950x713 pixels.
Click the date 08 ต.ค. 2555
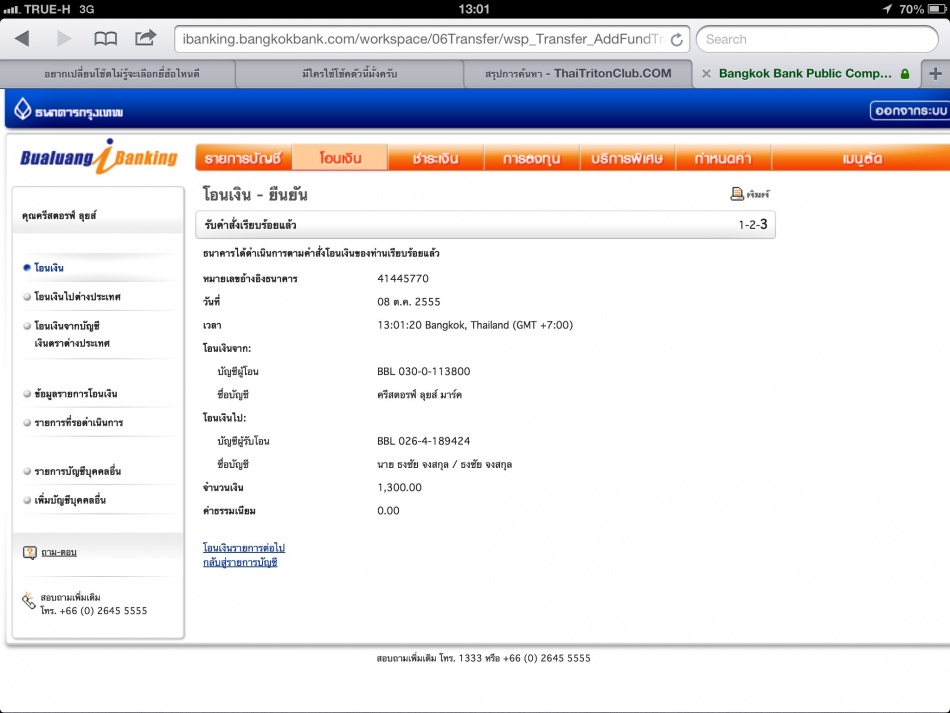pyautogui.click(x=408, y=302)
